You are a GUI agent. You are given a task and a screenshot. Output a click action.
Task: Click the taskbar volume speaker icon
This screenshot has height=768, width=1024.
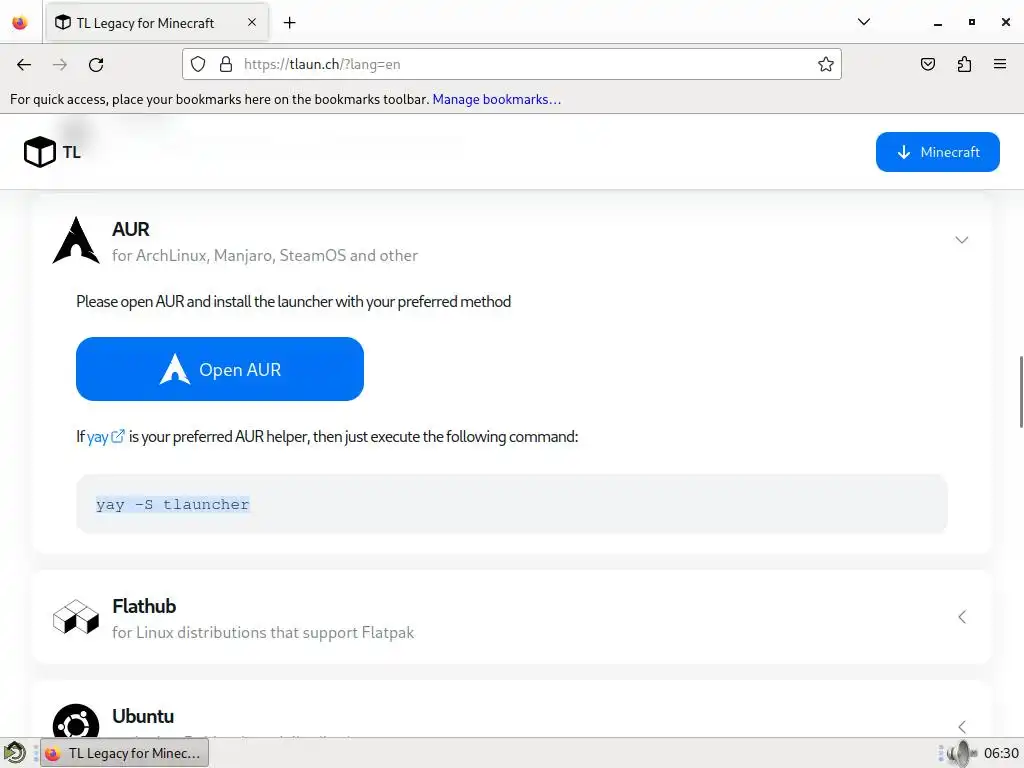pos(961,753)
